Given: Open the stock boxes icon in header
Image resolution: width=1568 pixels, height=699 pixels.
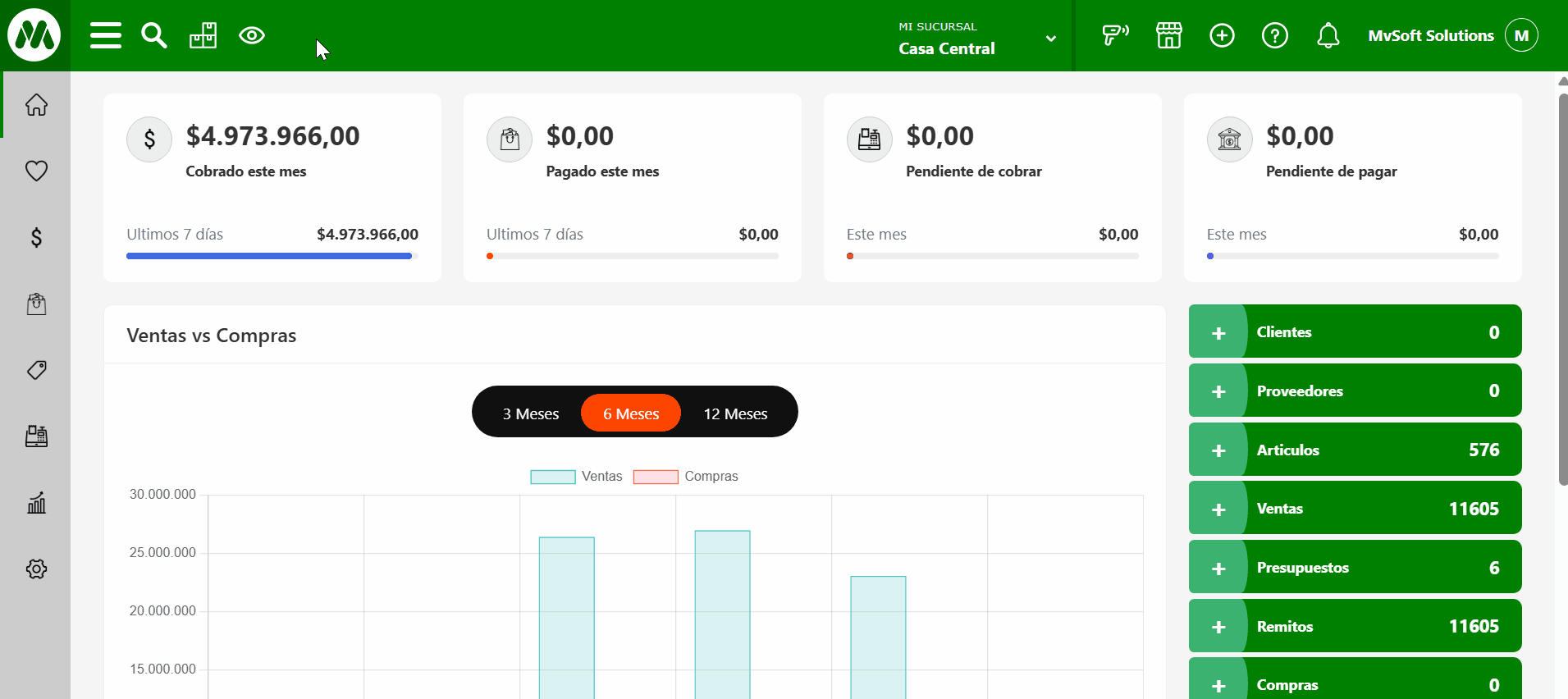Looking at the screenshot, I should tap(203, 35).
